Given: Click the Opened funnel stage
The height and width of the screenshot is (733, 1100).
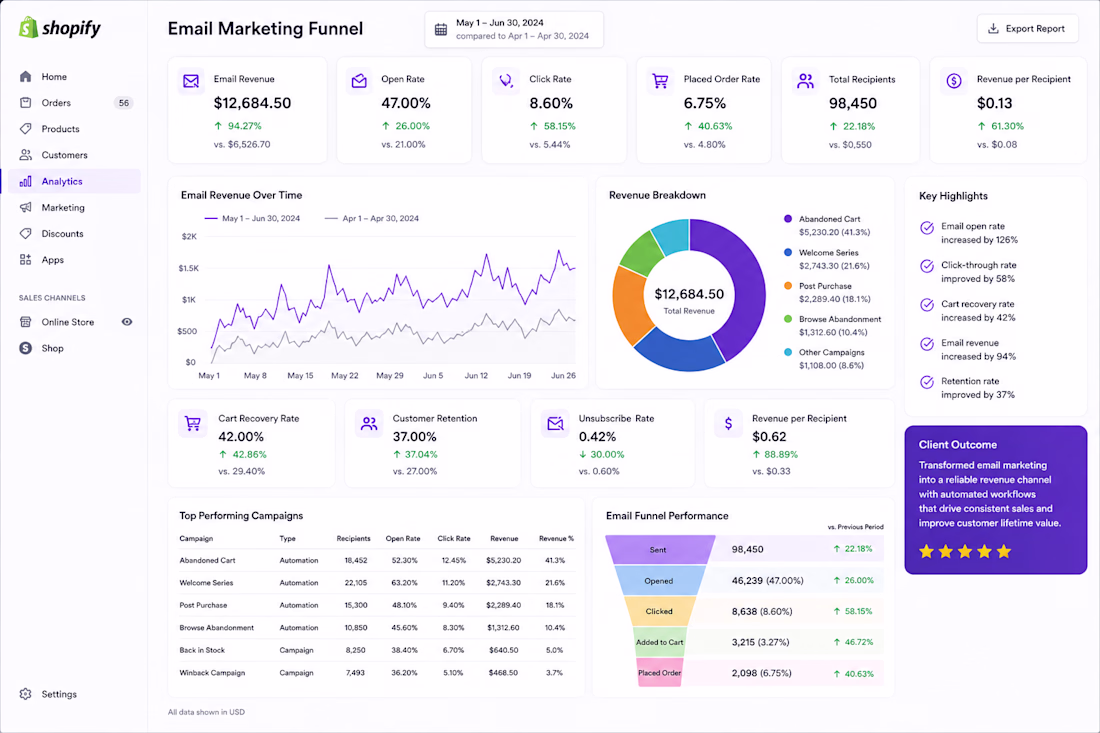Looking at the screenshot, I should [659, 581].
